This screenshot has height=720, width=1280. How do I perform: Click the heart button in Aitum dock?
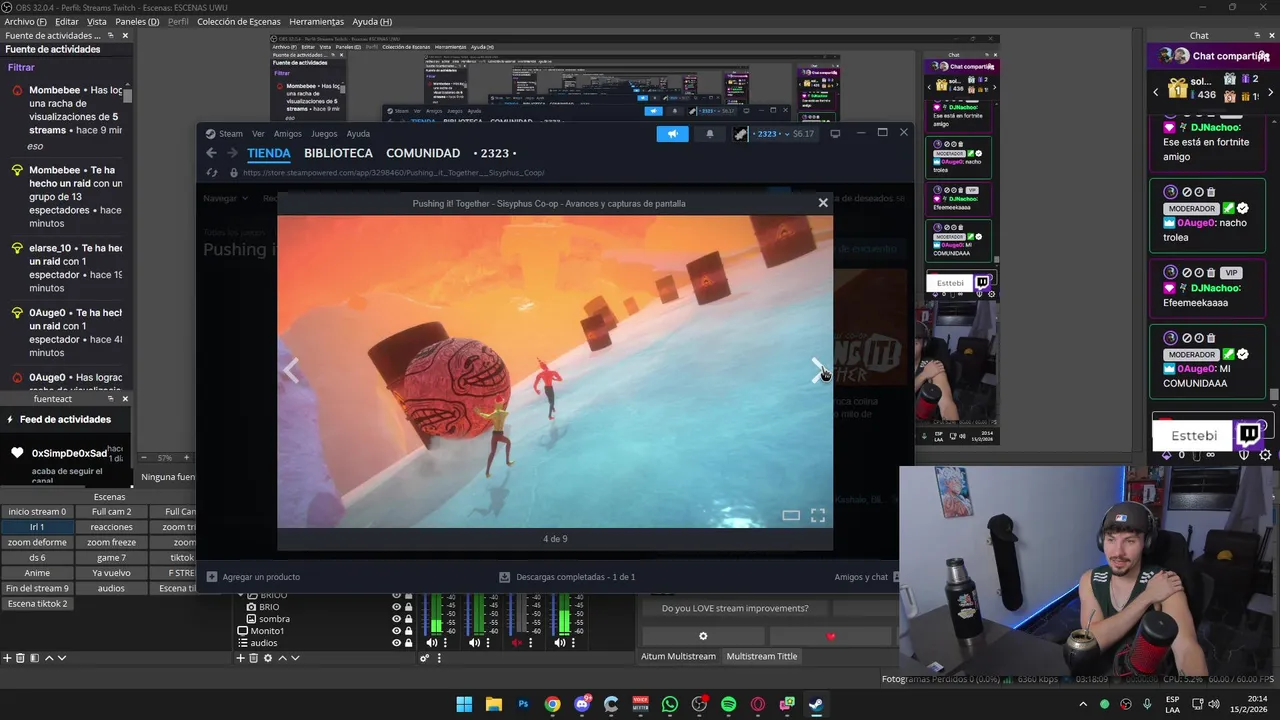coord(830,636)
